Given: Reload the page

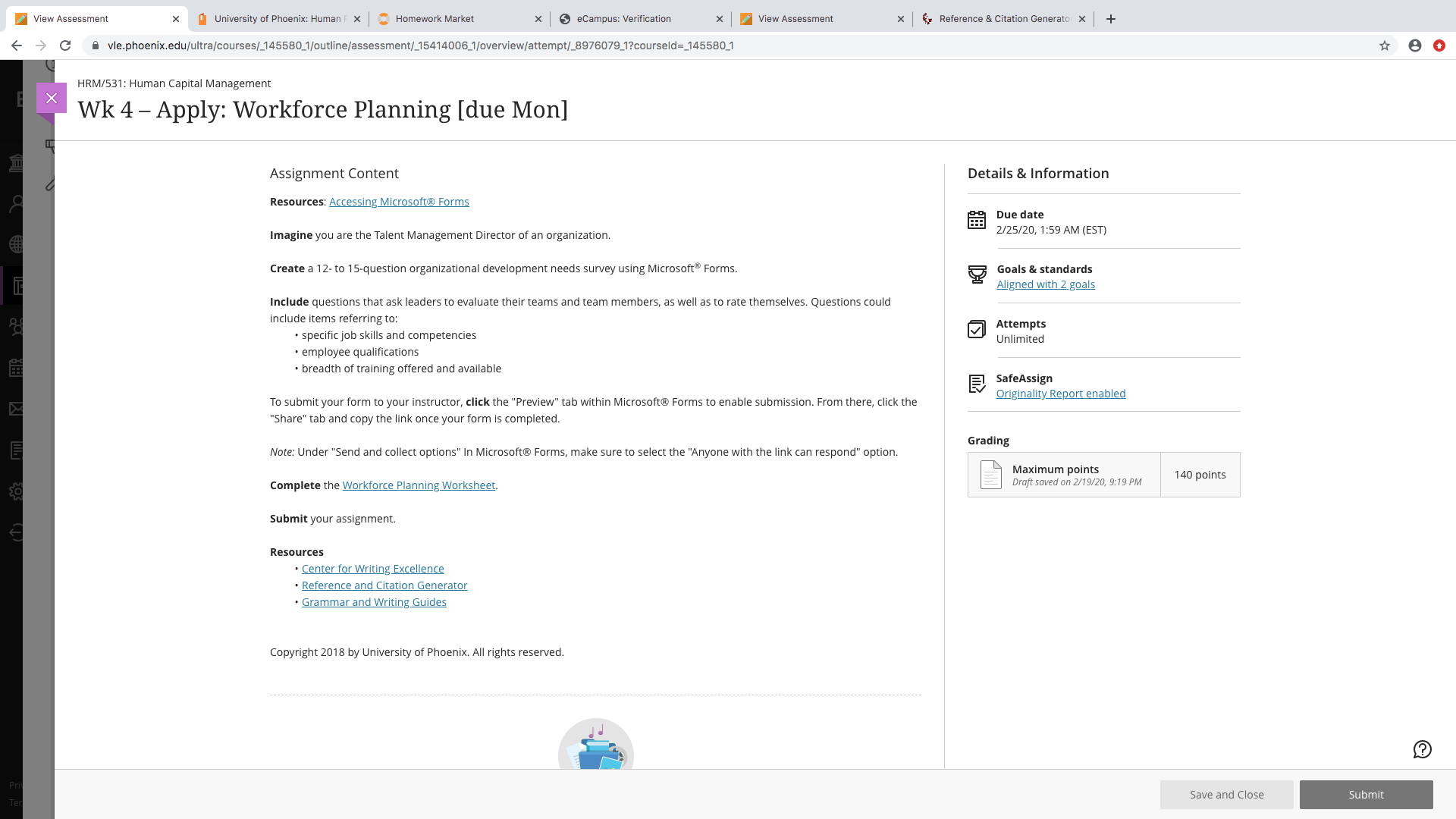Looking at the screenshot, I should tap(65, 45).
